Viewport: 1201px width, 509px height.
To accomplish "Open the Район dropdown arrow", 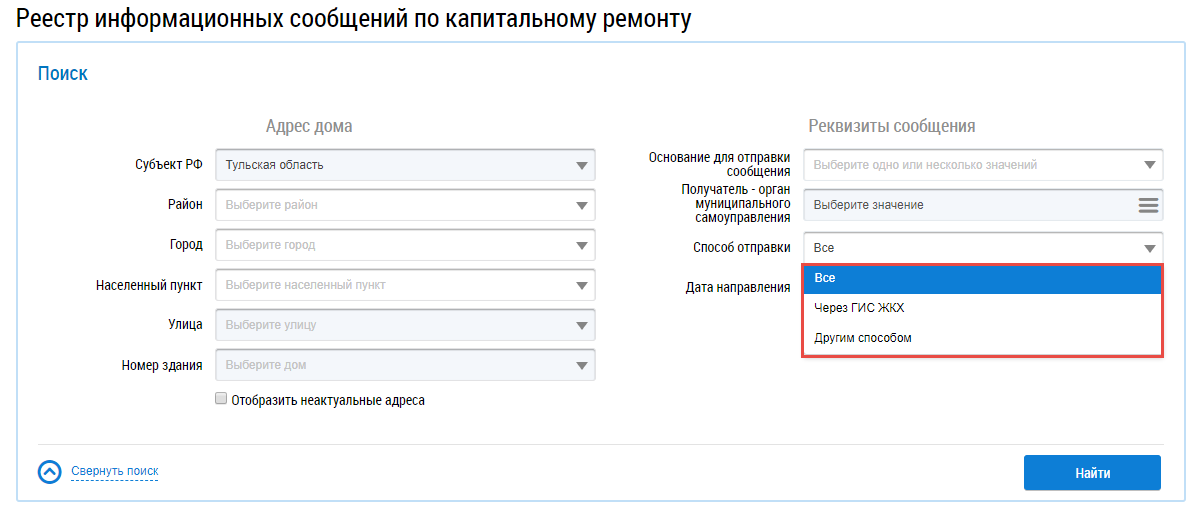I will click(x=583, y=205).
